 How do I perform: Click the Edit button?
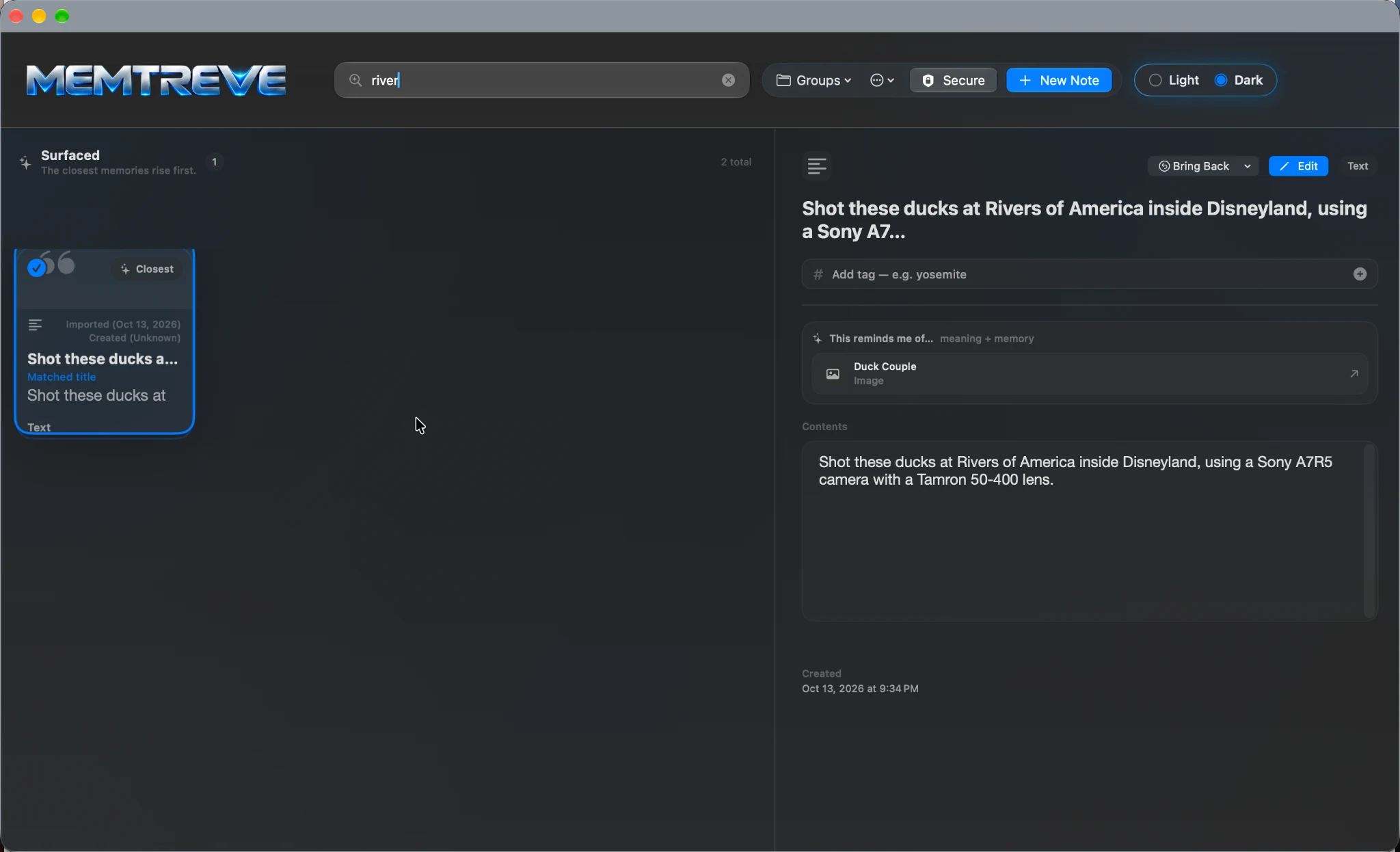pyautogui.click(x=1298, y=166)
